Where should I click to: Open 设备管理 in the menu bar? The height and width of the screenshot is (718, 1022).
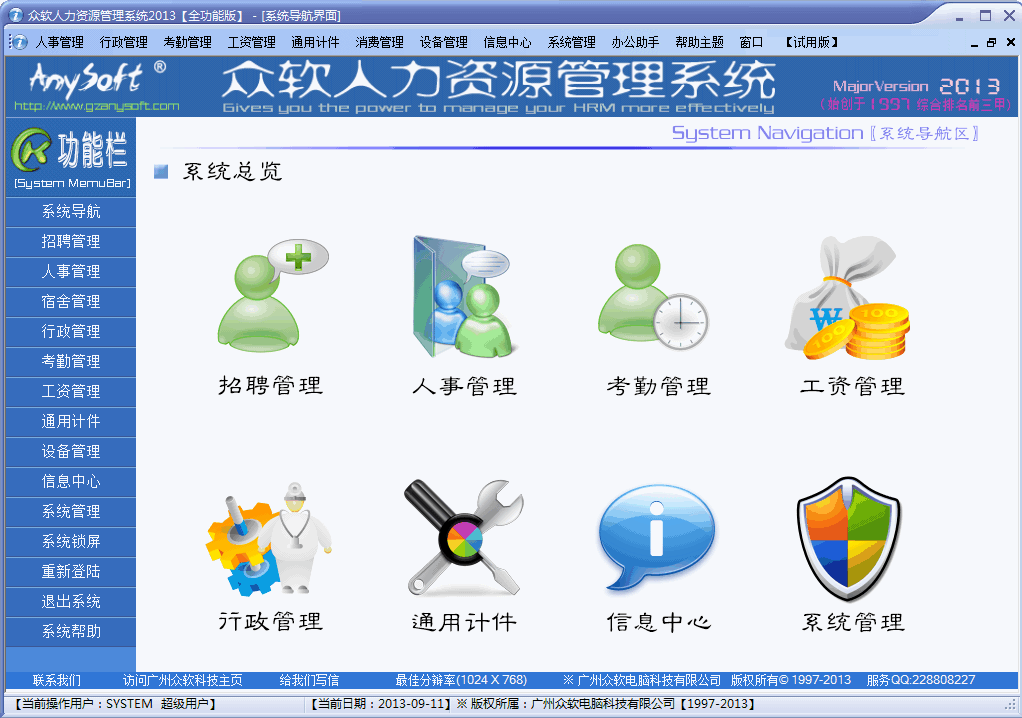[443, 42]
